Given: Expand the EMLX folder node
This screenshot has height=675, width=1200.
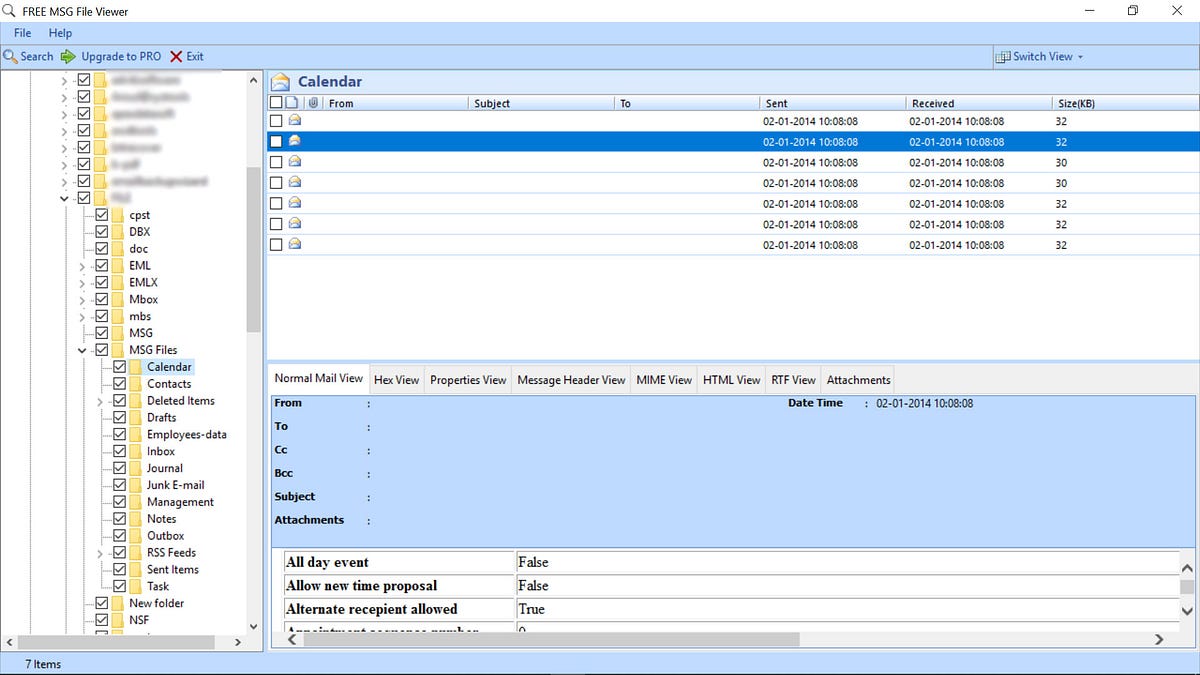Looking at the screenshot, I should [x=82, y=283].
